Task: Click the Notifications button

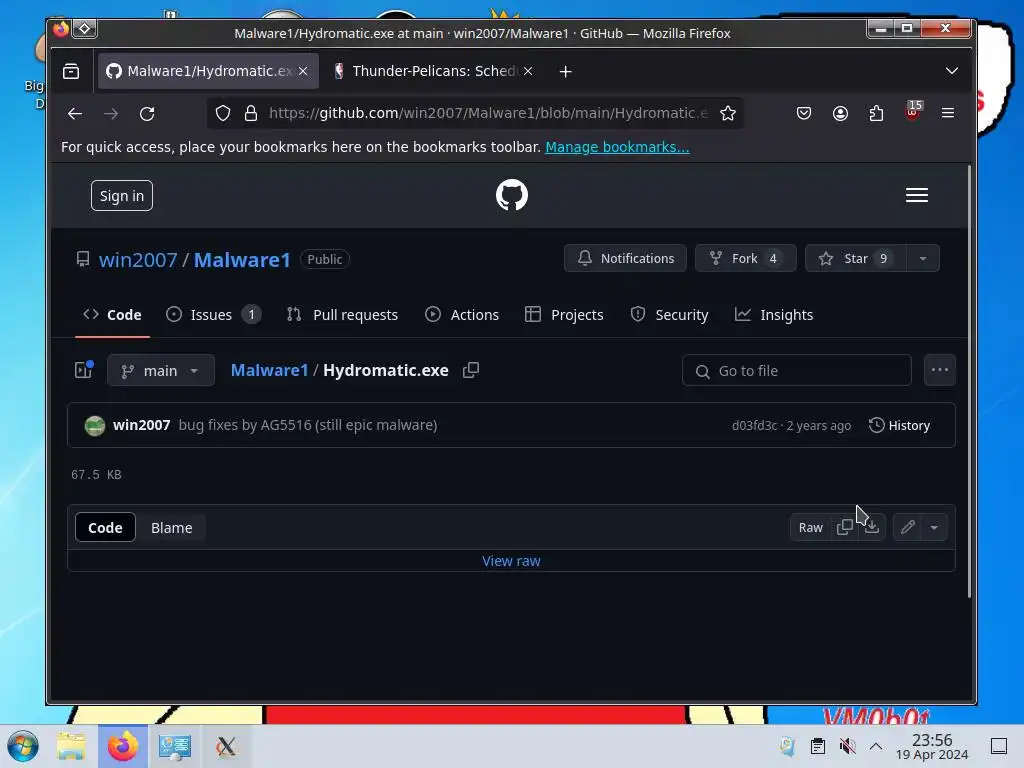Action: tap(625, 259)
